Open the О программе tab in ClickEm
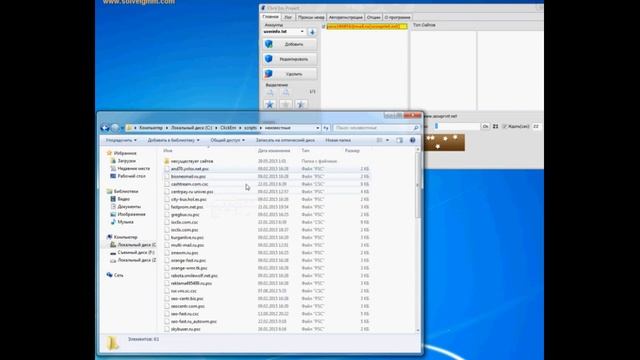The height and width of the screenshot is (360, 640). 397,18
